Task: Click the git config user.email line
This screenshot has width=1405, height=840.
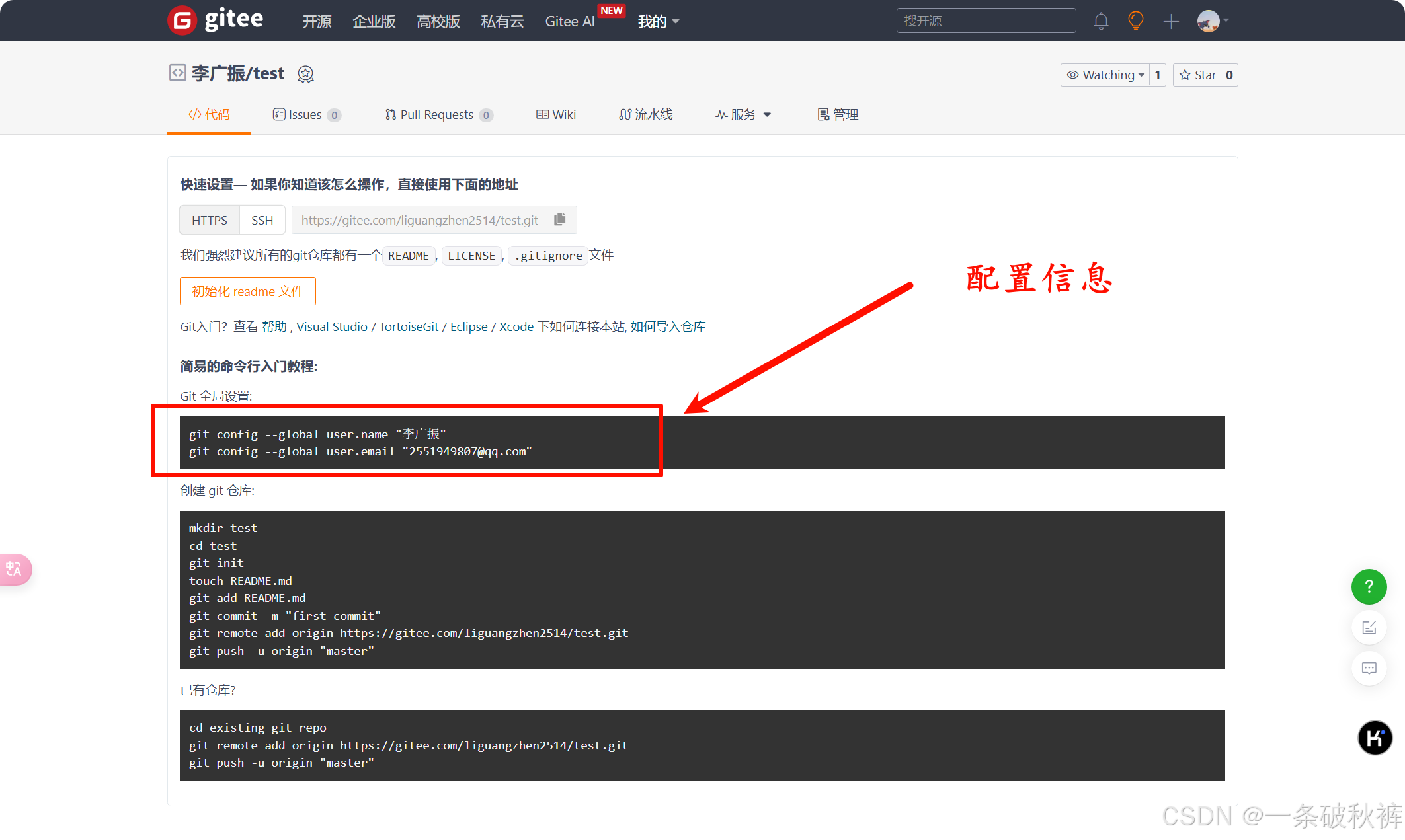Action: click(x=360, y=451)
